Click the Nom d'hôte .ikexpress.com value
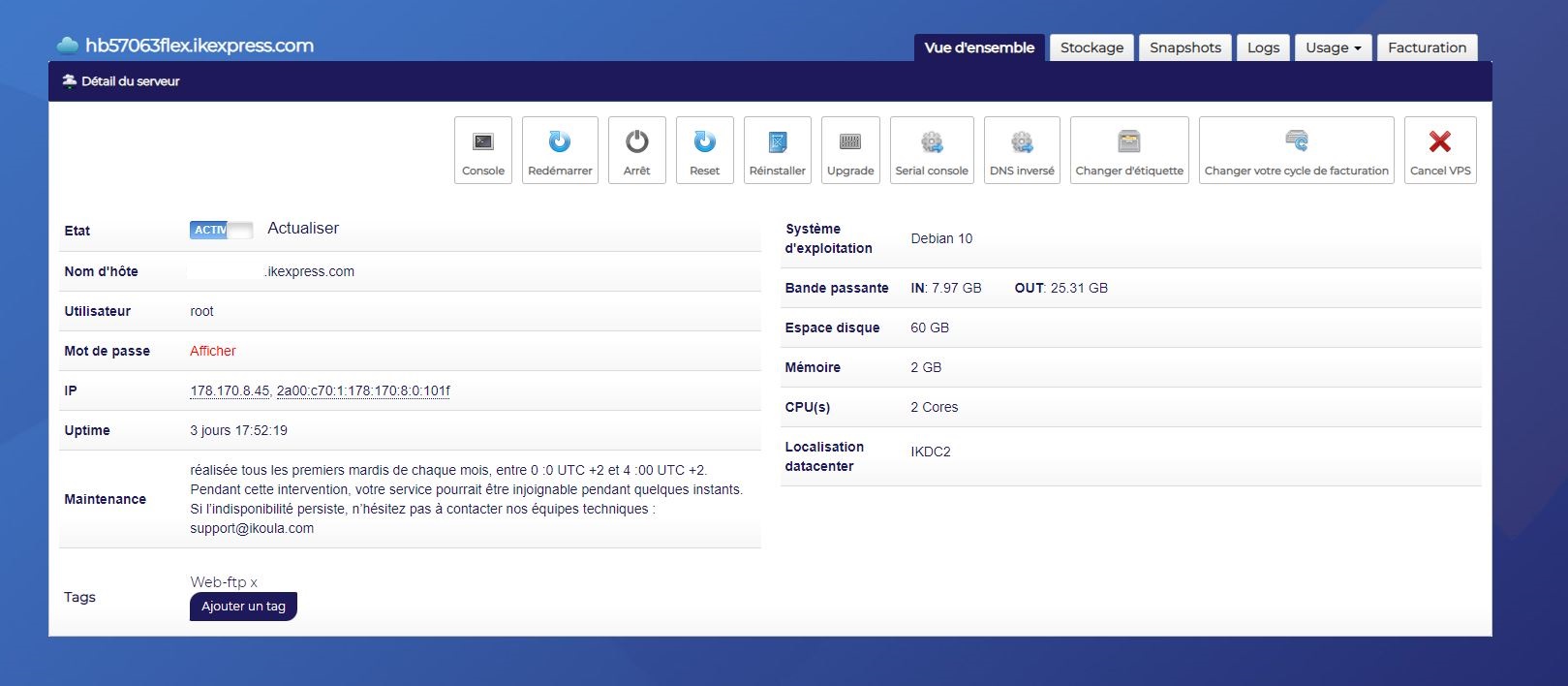This screenshot has height=686, width=1568. click(x=310, y=271)
